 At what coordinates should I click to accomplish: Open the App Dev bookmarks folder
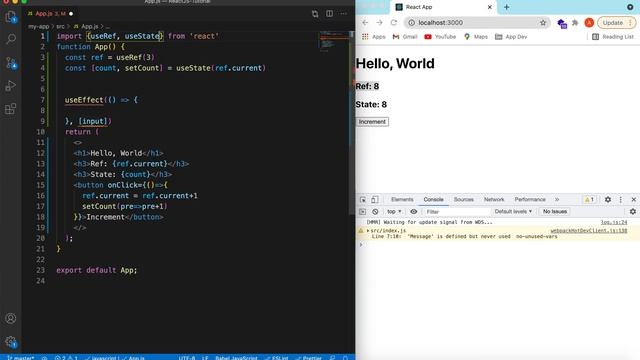[x=511, y=37]
